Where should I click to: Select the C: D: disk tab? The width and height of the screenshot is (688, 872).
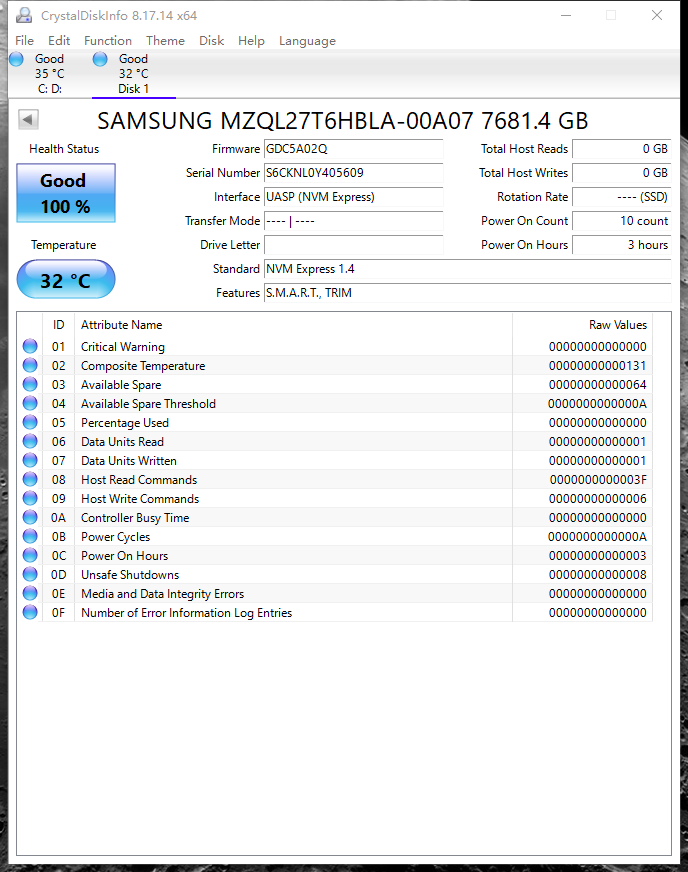(x=50, y=74)
